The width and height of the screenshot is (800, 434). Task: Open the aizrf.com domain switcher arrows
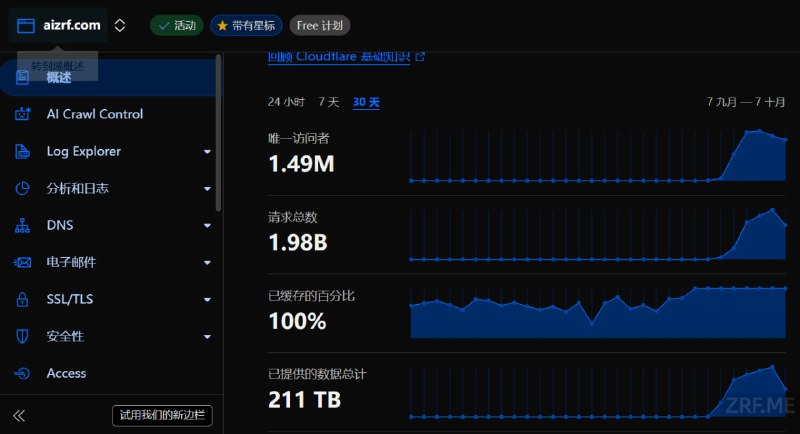(x=120, y=25)
